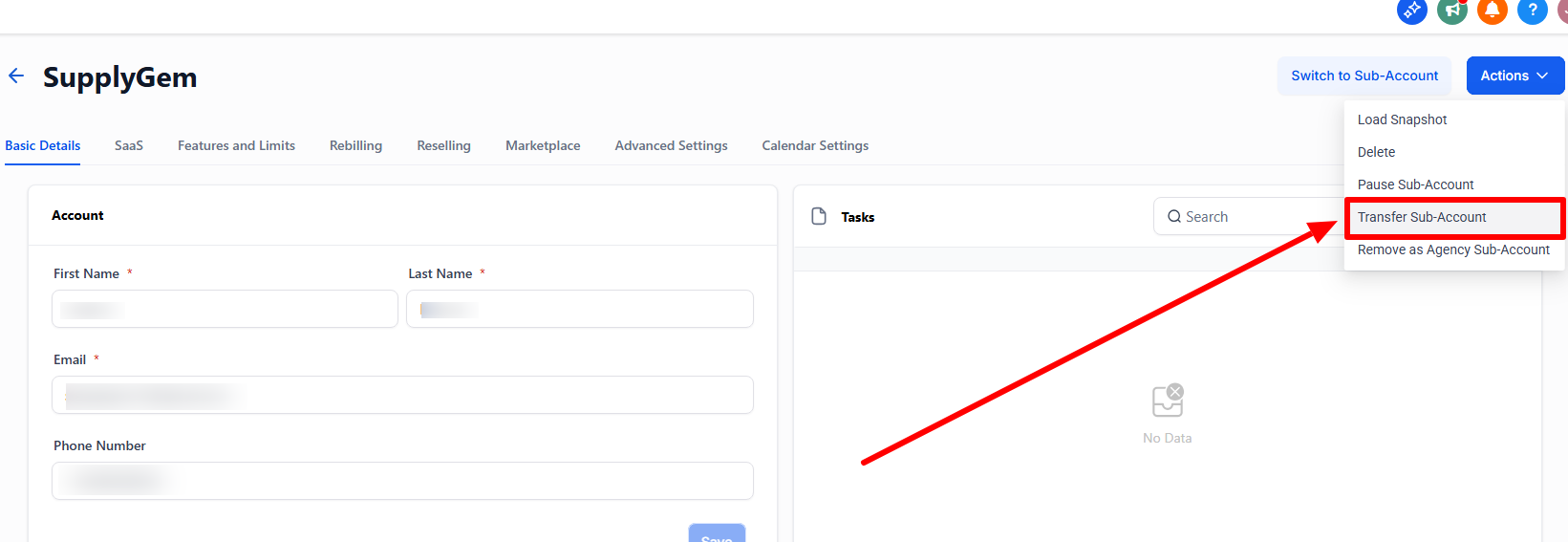Click the question mark help icon
The width and height of the screenshot is (1568, 542).
(1532, 11)
